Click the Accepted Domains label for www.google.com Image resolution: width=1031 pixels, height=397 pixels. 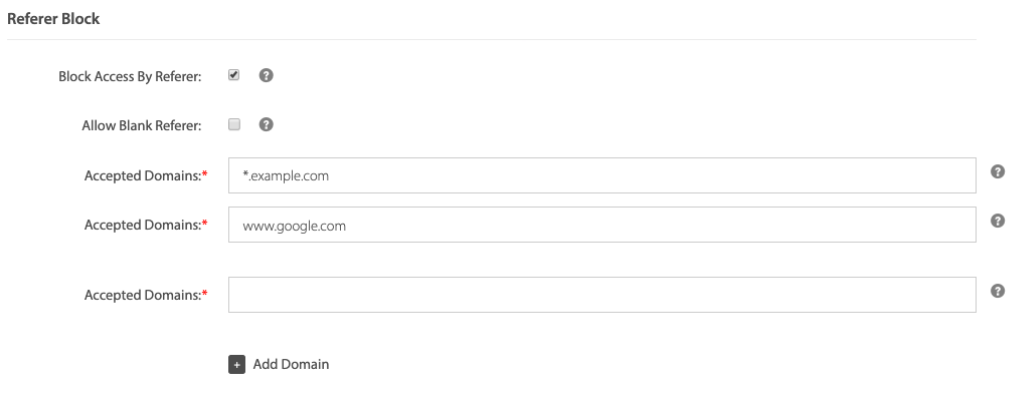point(143,225)
